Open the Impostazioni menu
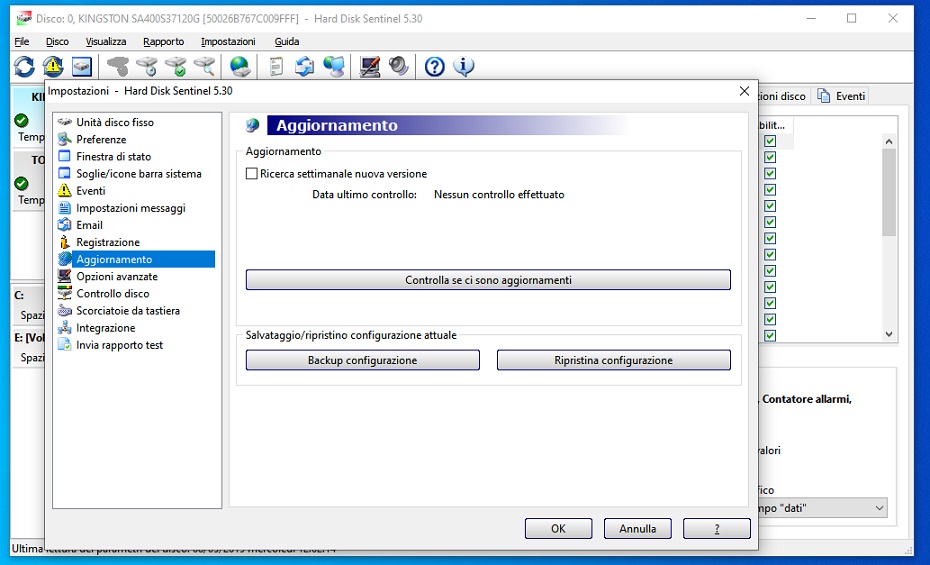This screenshot has height=565, width=930. (x=228, y=42)
